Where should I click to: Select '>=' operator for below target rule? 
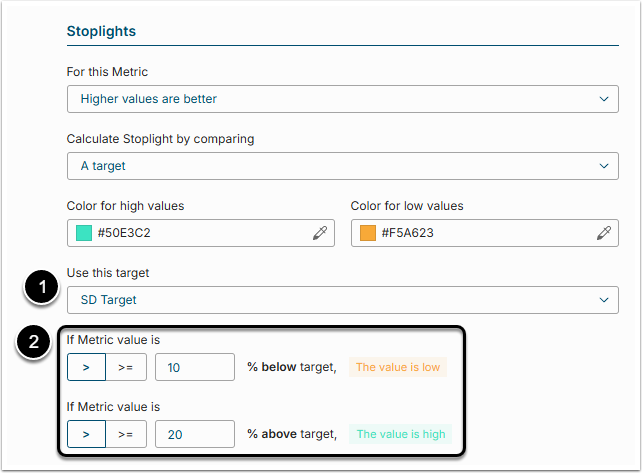coord(126,367)
